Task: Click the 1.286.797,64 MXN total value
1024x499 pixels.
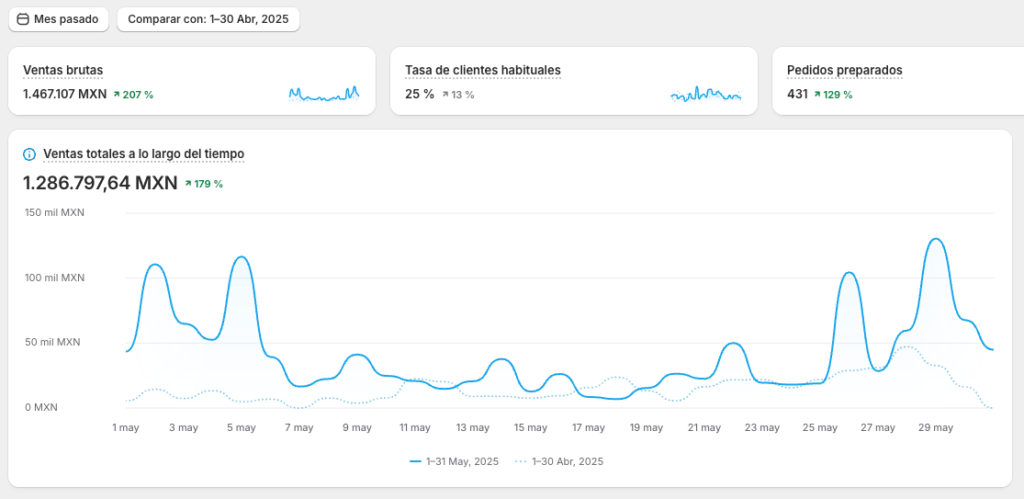Action: click(99, 183)
